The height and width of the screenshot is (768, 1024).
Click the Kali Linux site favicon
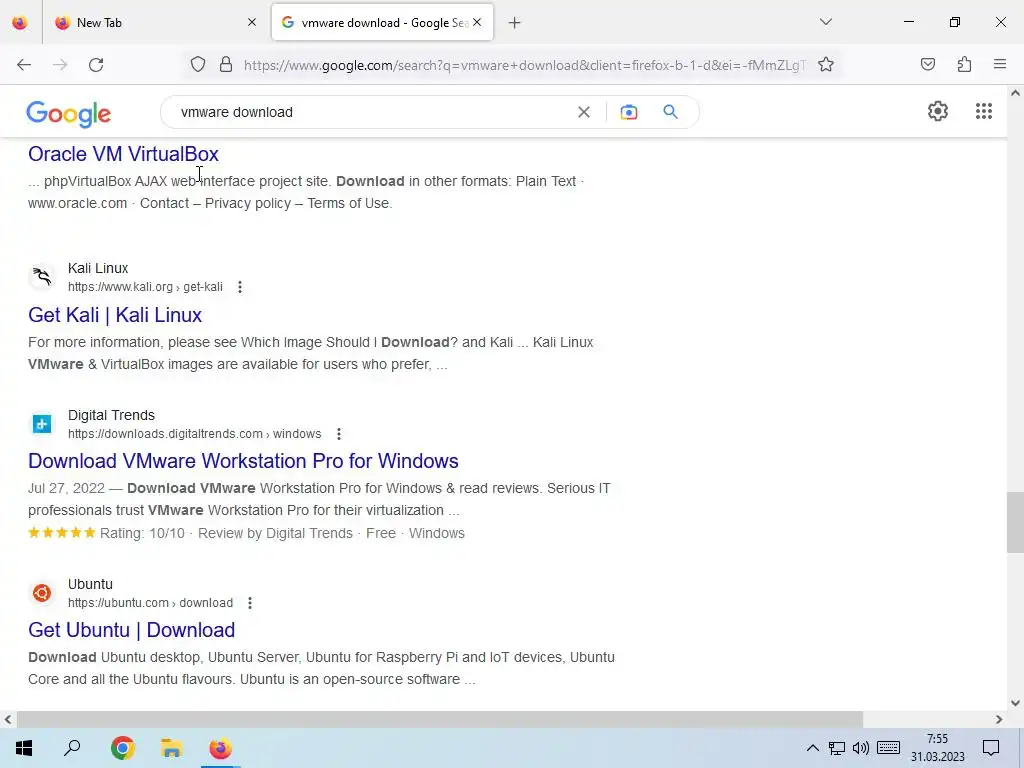[42, 277]
